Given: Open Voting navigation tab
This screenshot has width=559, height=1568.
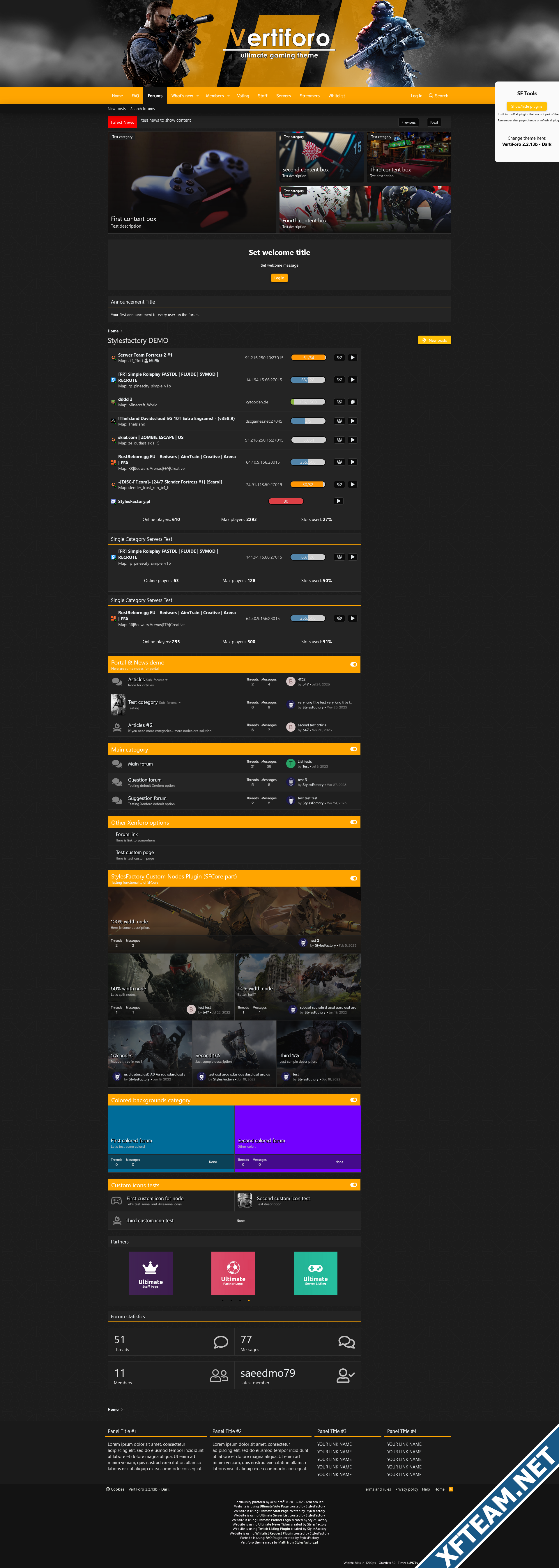Looking at the screenshot, I should coord(243,95).
